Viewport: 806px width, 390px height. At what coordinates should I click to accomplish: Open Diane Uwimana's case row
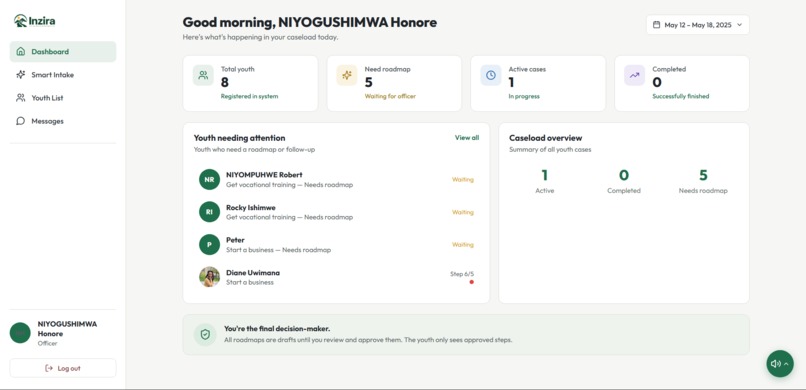click(x=336, y=277)
